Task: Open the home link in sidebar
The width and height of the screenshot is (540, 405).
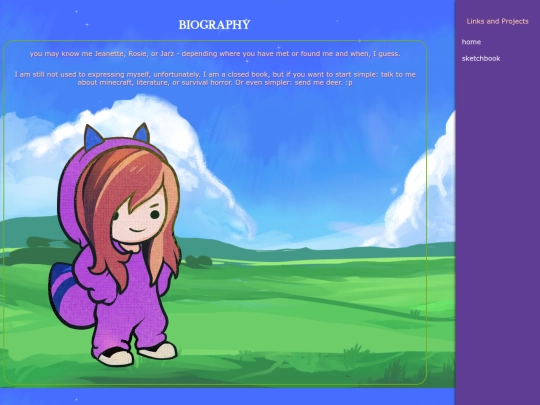Action: tap(471, 42)
